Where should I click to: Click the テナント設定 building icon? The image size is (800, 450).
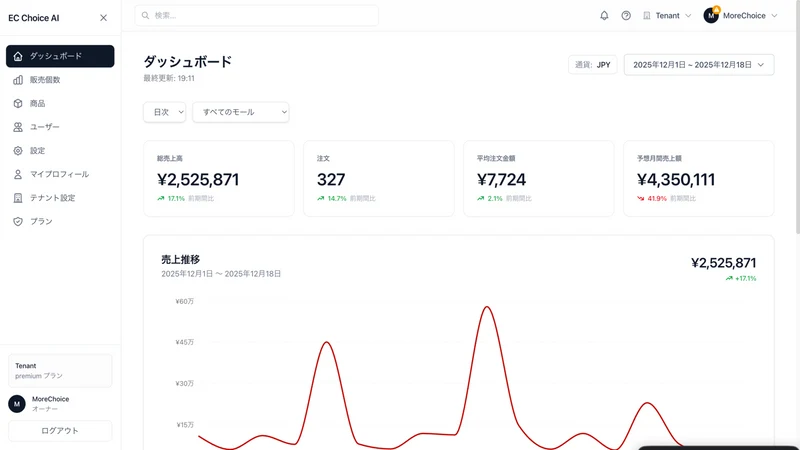(18, 198)
